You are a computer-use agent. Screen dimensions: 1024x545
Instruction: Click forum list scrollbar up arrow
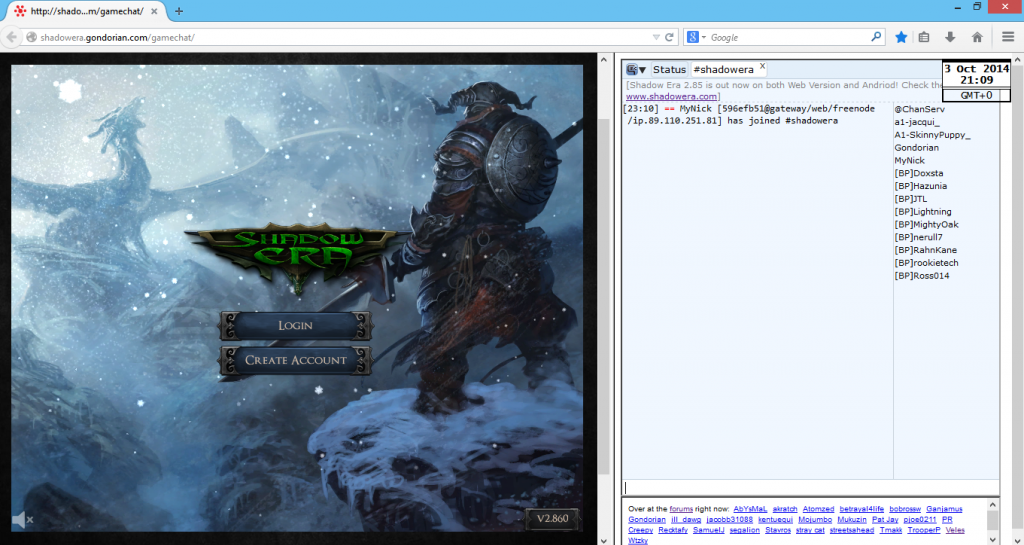point(993,504)
